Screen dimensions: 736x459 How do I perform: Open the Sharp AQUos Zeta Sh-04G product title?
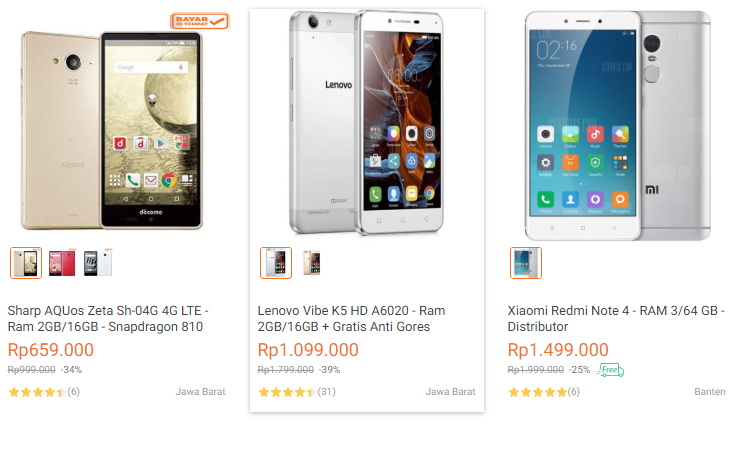(108, 319)
